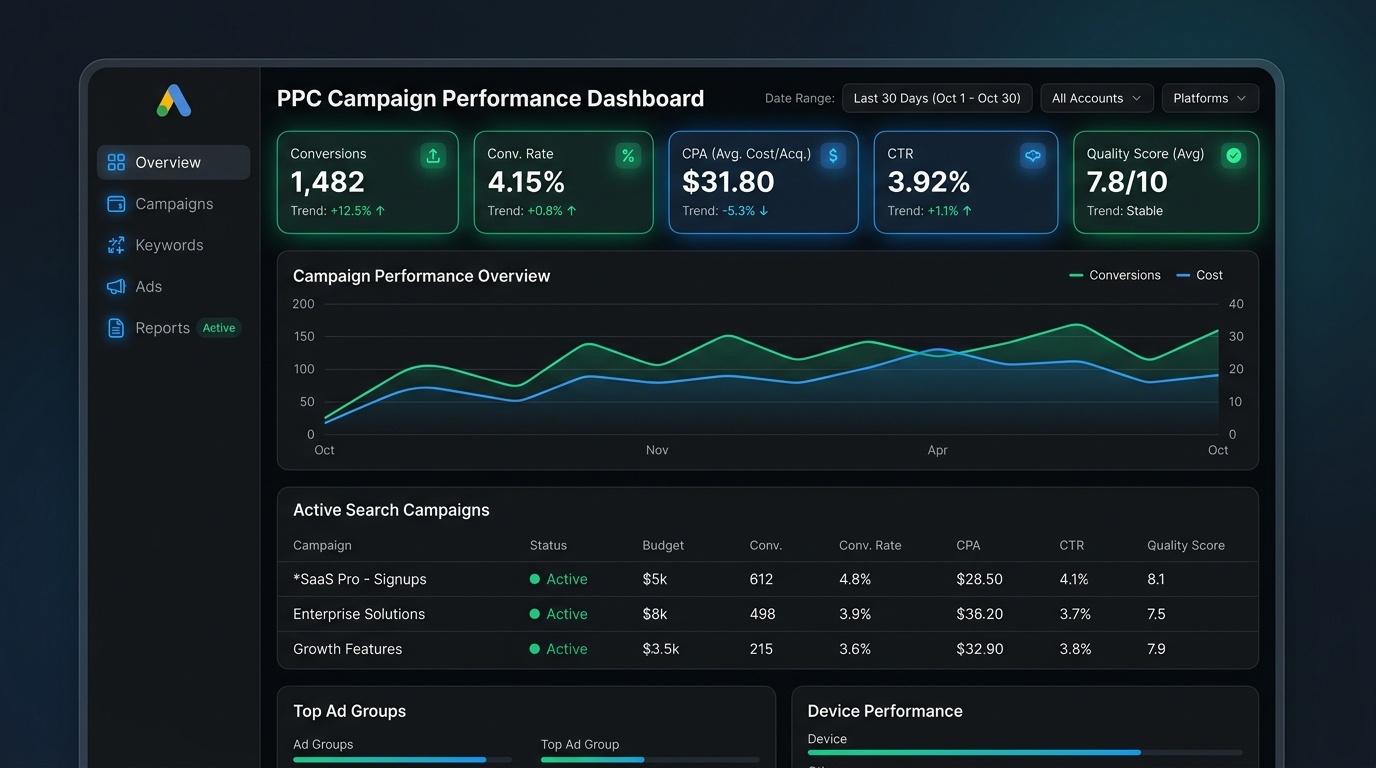
Task: Click the Campaign Performance Overview heading
Action: coord(422,276)
